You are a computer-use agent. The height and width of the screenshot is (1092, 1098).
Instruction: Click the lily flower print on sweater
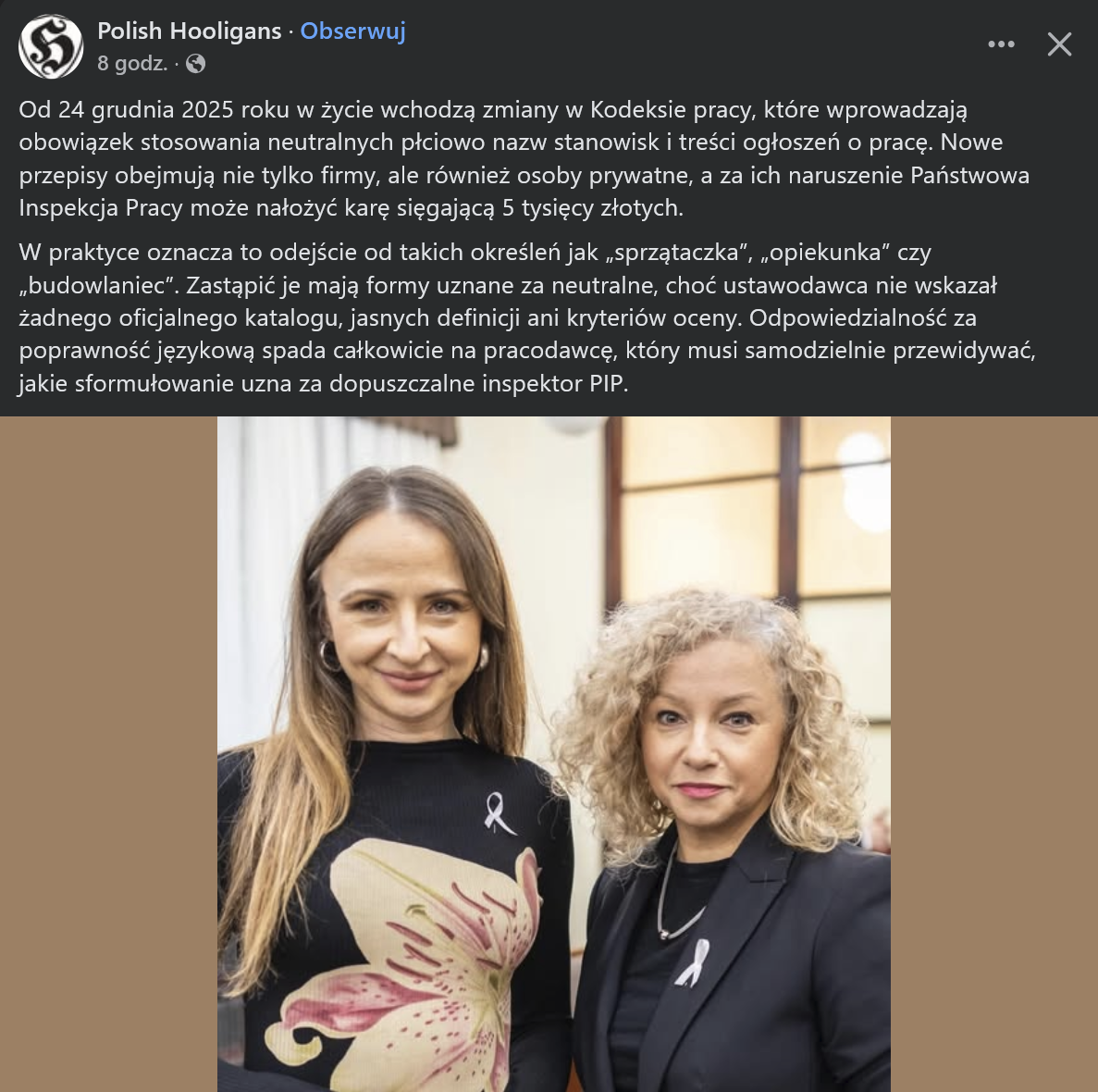click(420, 967)
